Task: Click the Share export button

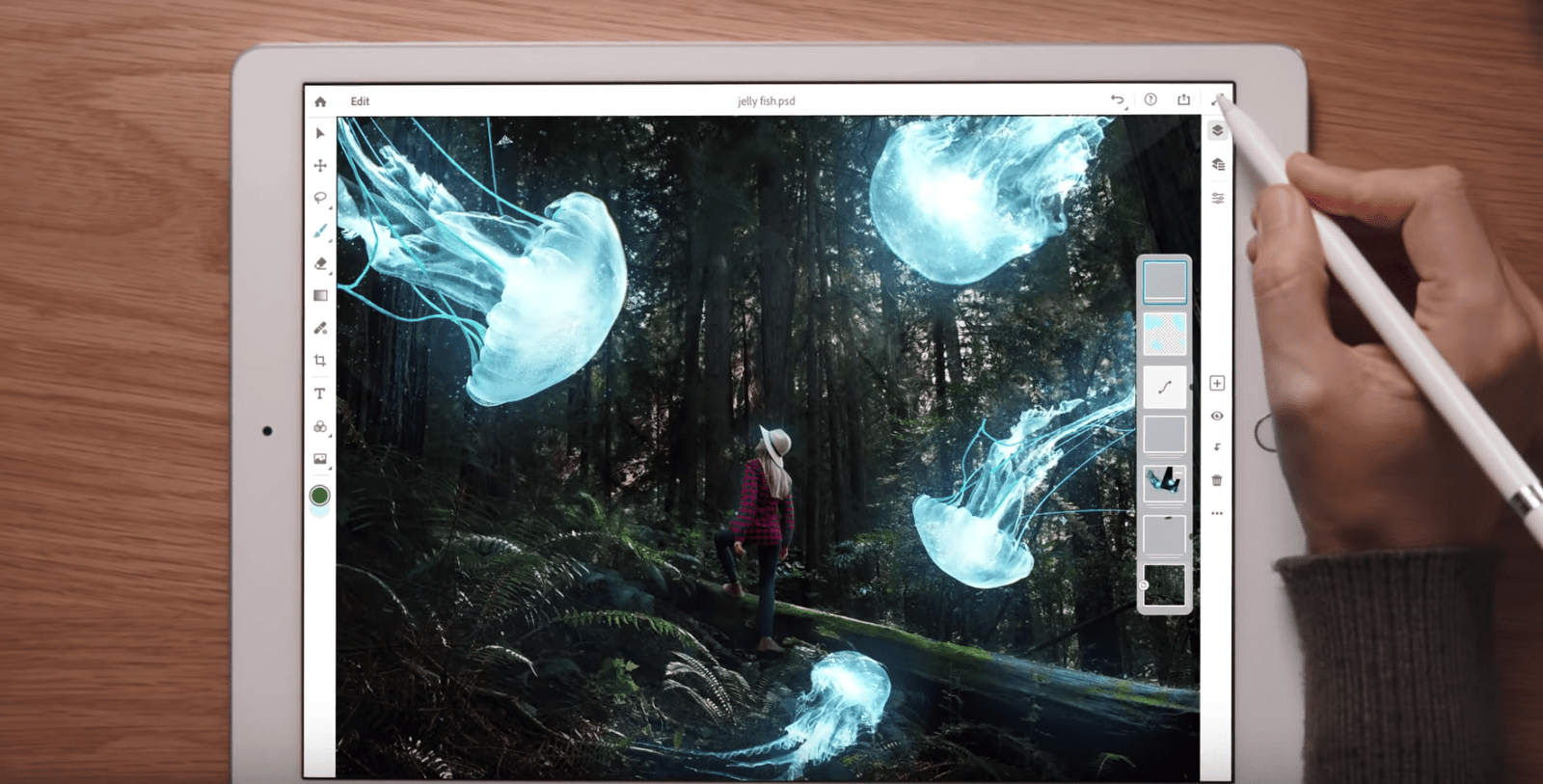Action: [x=1183, y=99]
